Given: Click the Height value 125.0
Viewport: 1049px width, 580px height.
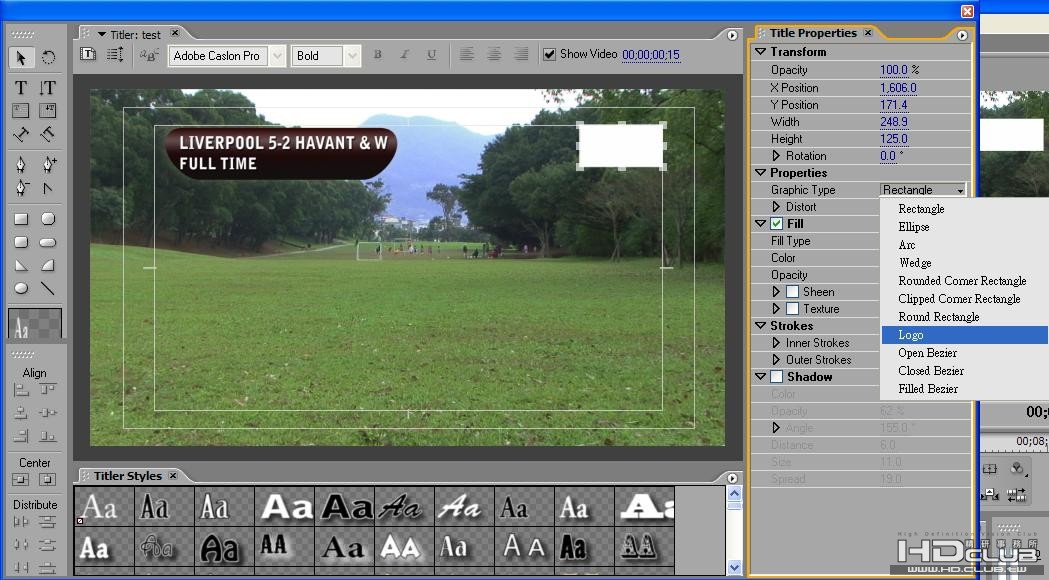Looking at the screenshot, I should (894, 138).
